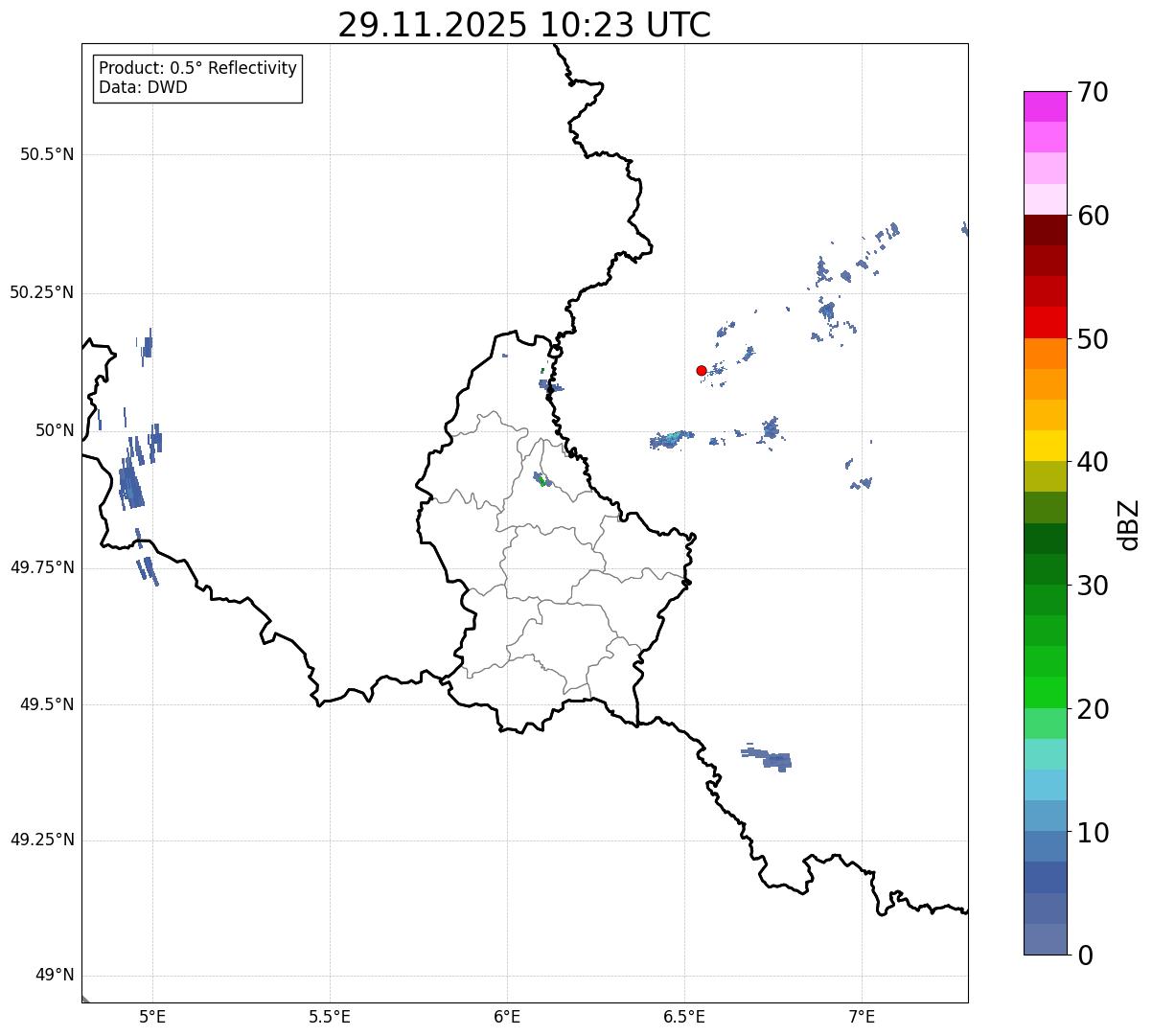The height and width of the screenshot is (1036, 1152).
Task: Click the bright red 50 dBZ colorbar band
Action: [1045, 323]
